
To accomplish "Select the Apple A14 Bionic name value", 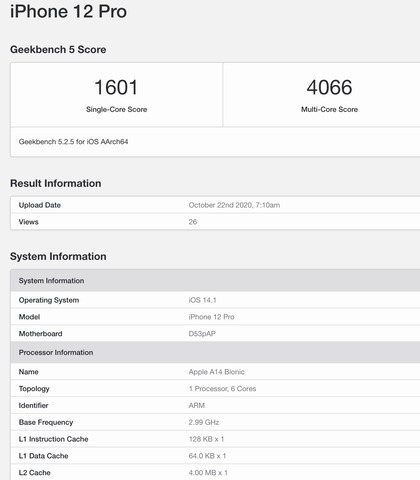I will [x=216, y=372].
